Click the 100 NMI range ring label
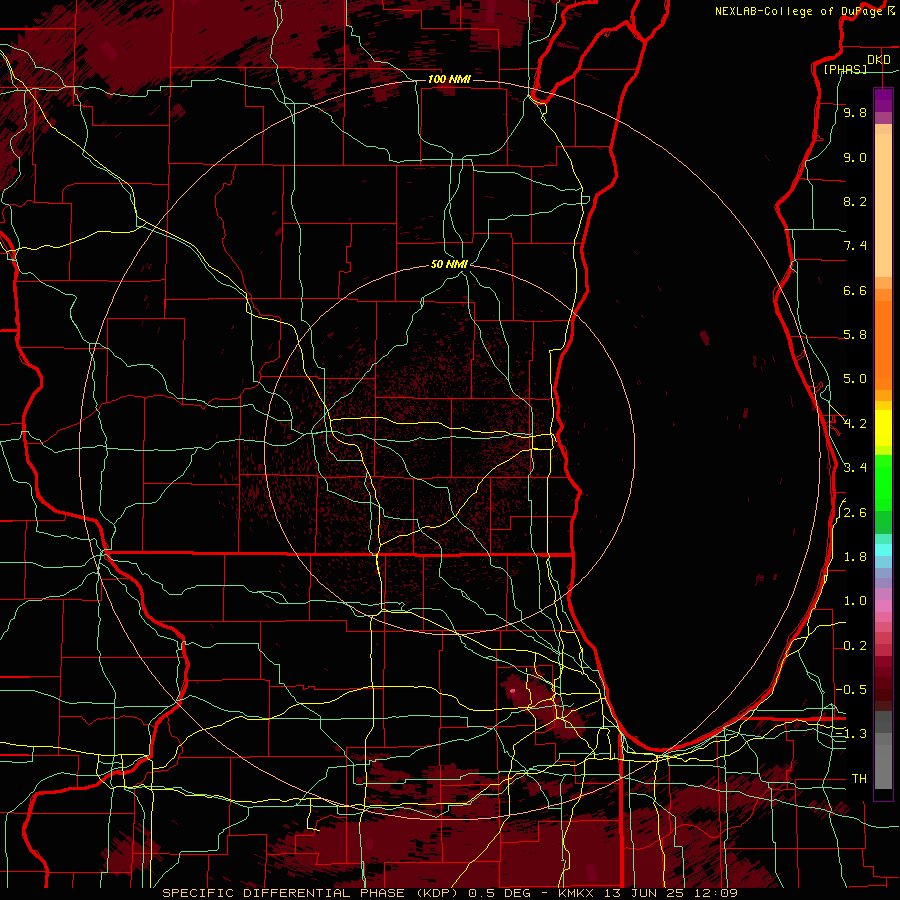The image size is (900, 900). (449, 79)
